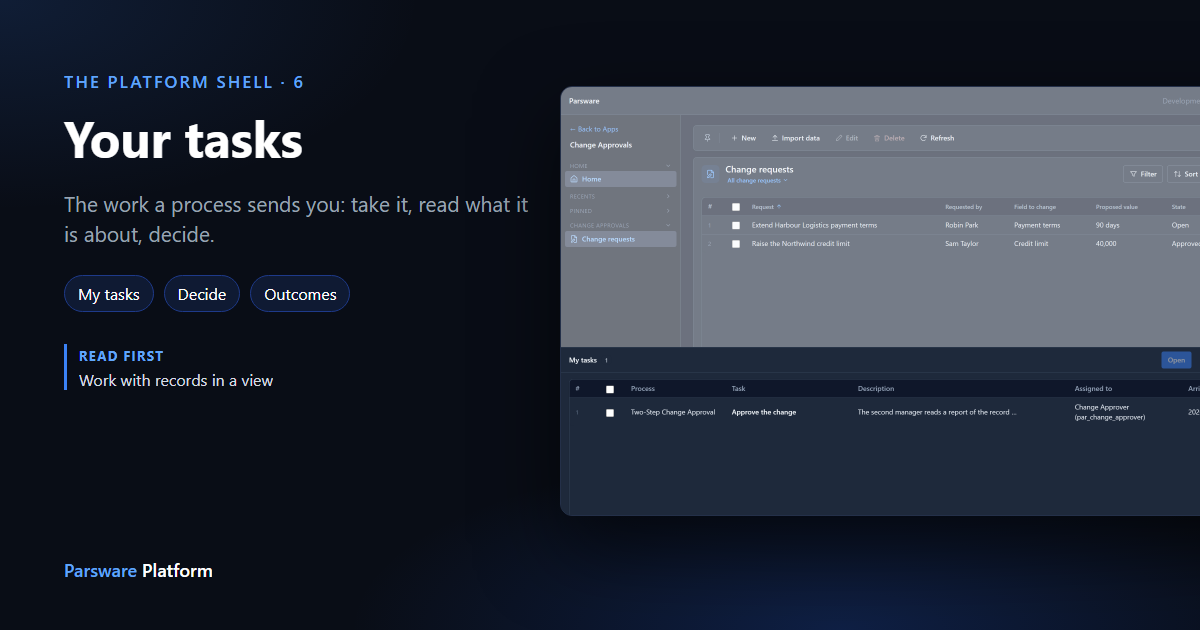Click the Approve the change task
Screen dimensions: 1200x630
[764, 412]
